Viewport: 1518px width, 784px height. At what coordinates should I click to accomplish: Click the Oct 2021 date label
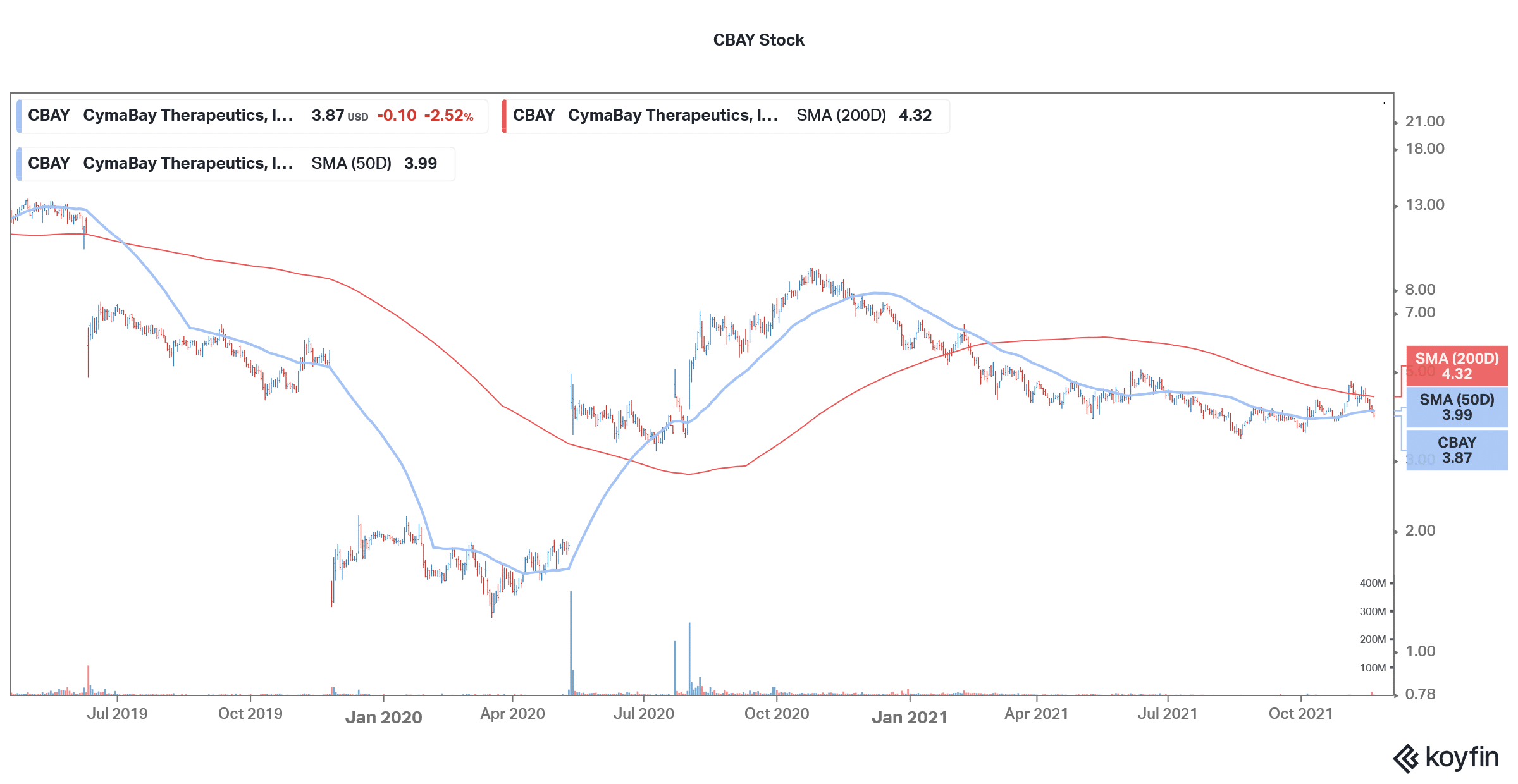coord(1300,714)
